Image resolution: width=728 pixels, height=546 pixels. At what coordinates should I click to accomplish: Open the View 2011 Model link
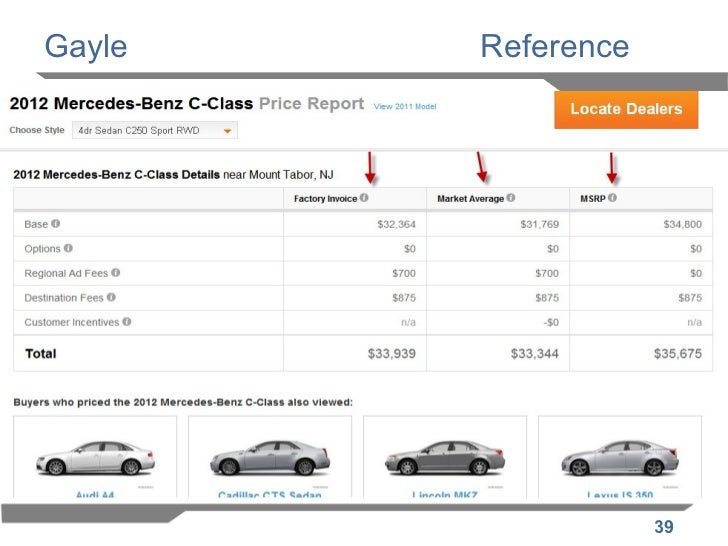click(405, 106)
